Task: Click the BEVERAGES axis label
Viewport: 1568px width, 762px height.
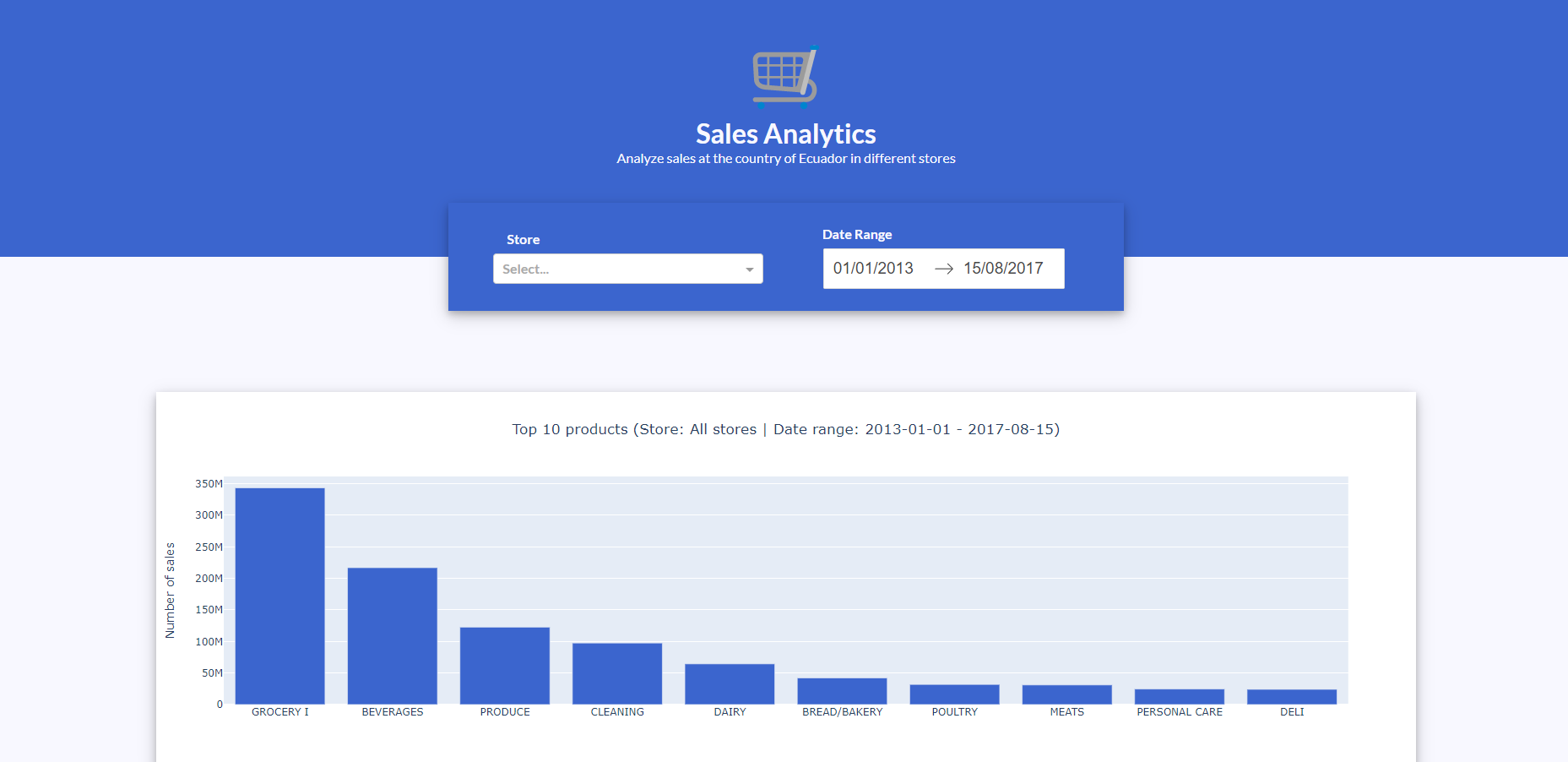Action: 393,712
